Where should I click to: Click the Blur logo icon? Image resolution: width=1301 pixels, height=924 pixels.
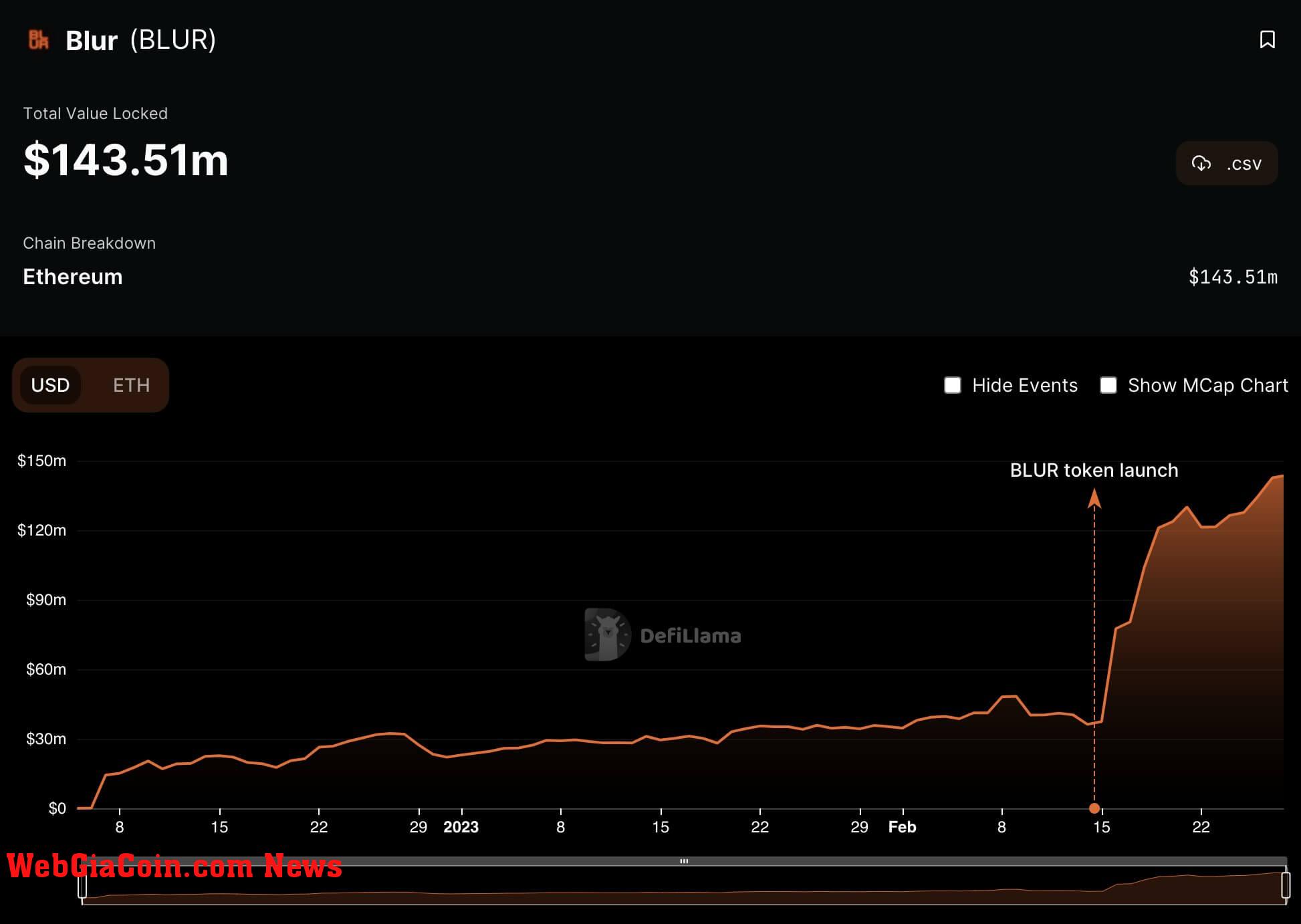pyautogui.click(x=39, y=39)
